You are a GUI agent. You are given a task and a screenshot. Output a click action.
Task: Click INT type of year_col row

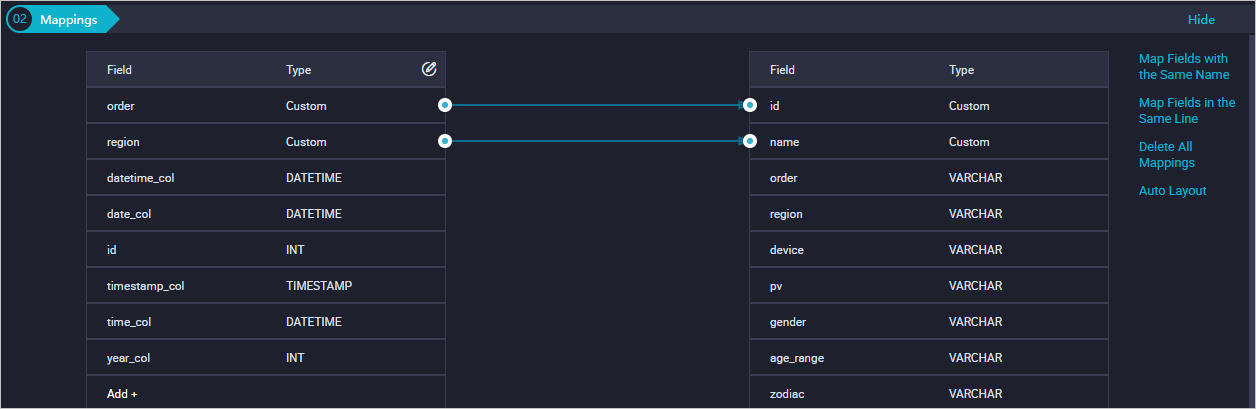pyautogui.click(x=295, y=358)
